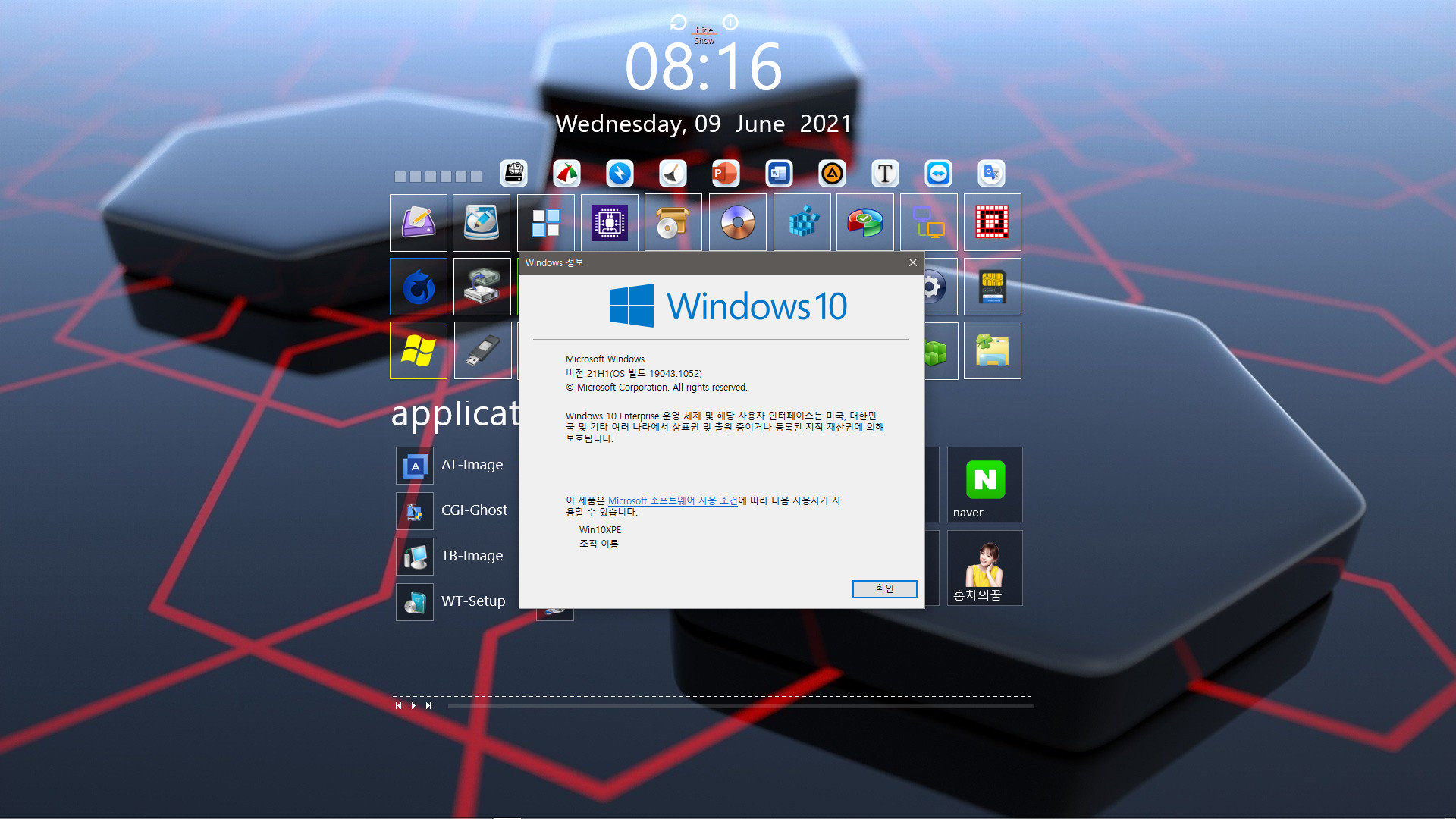Open the blue registry cubes tile
The image size is (1456, 819).
tap(802, 223)
